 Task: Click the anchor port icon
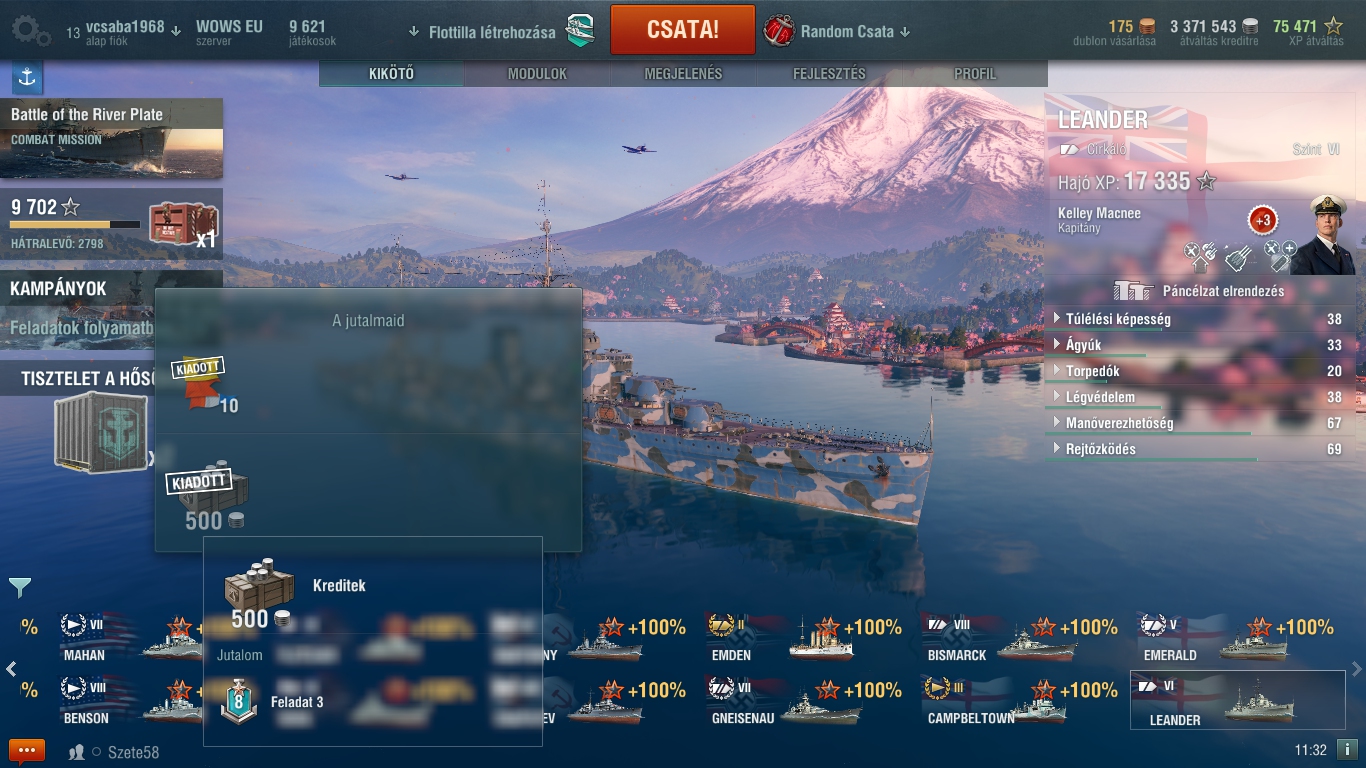(27, 77)
